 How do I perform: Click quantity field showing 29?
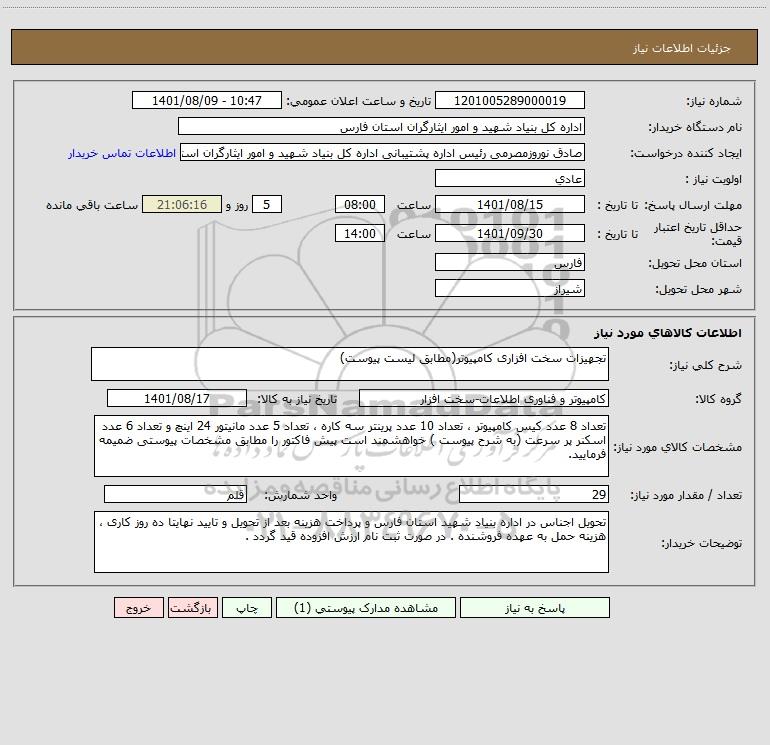tap(534, 495)
